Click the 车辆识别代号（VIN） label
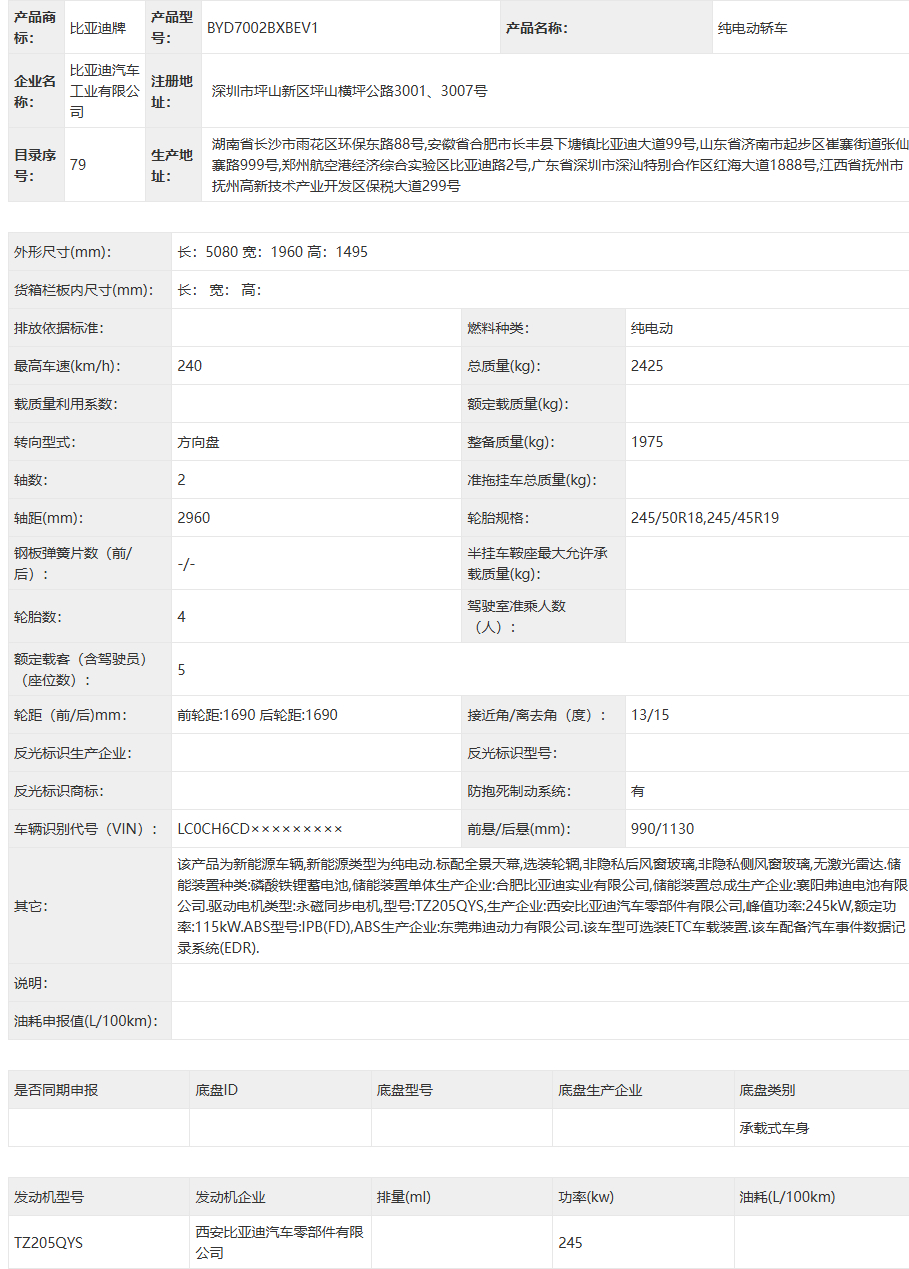The width and height of the screenshot is (909, 1269). click(86, 829)
